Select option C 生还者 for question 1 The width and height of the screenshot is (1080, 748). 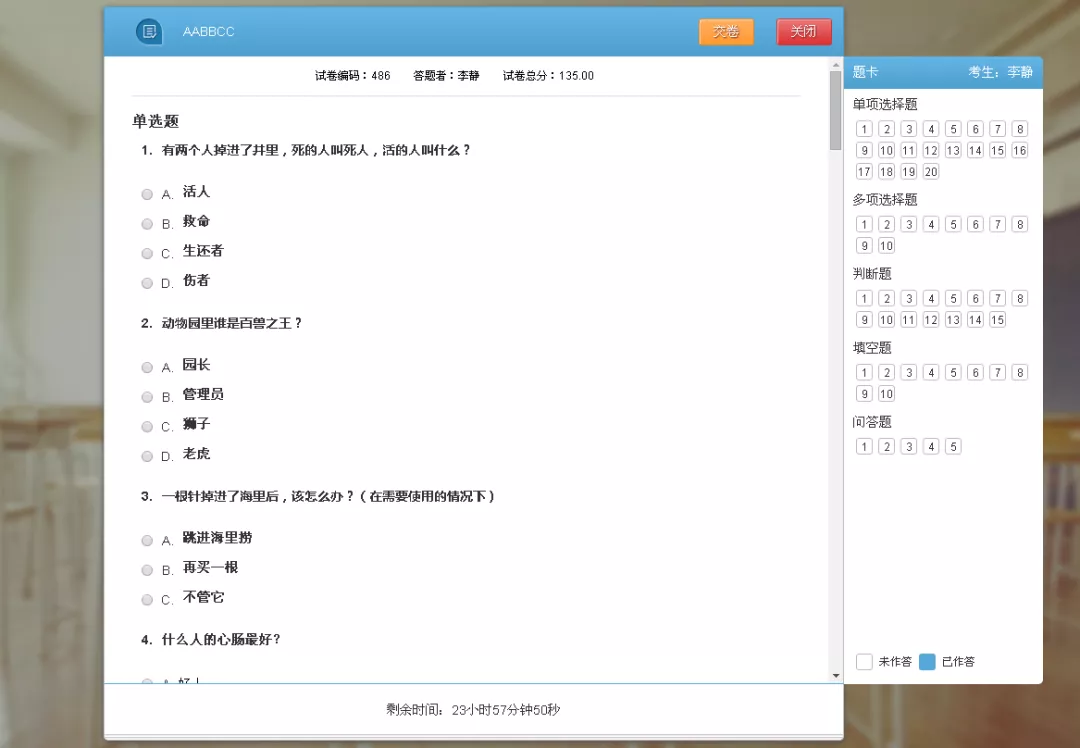coord(147,253)
